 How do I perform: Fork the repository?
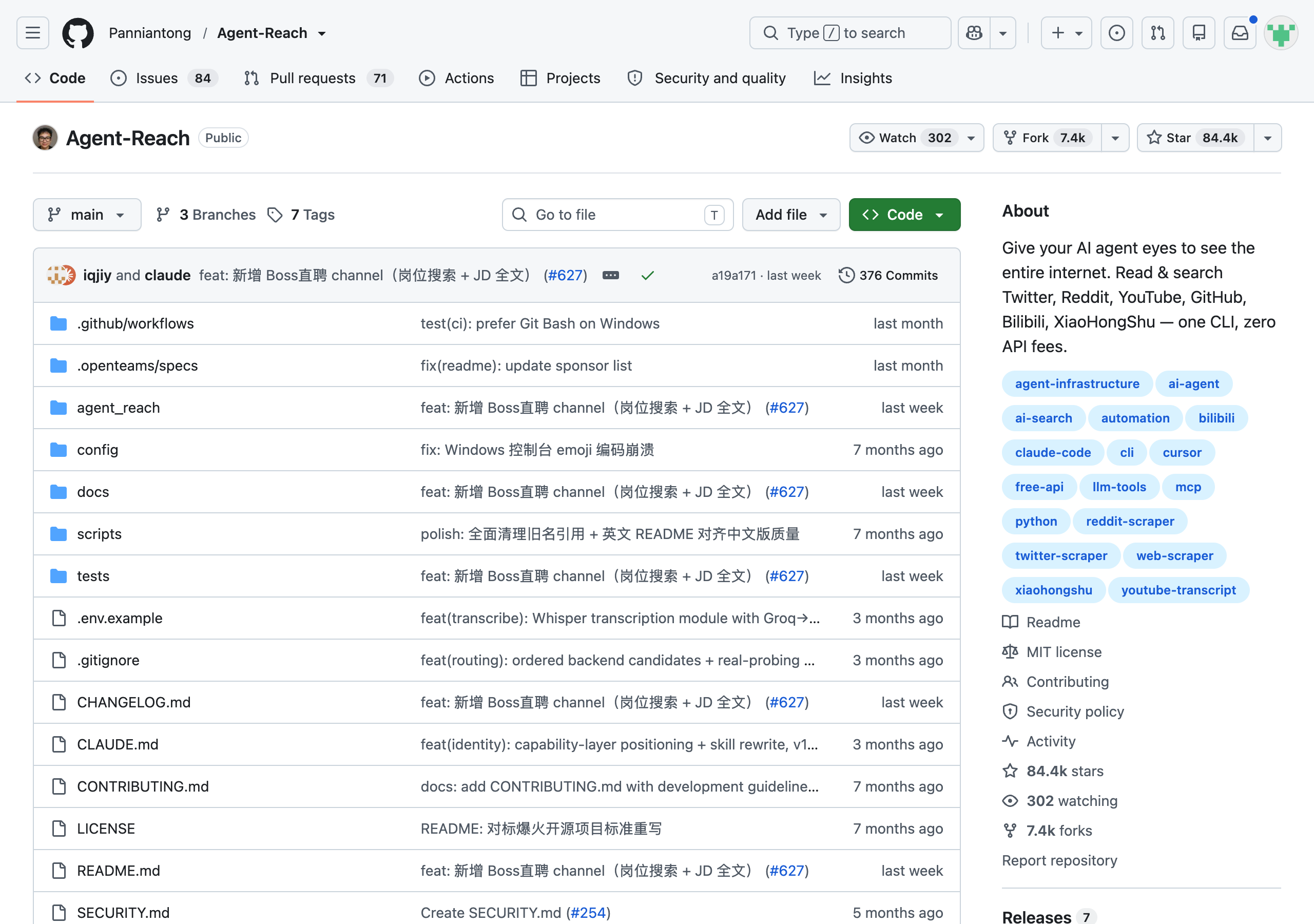(x=1047, y=138)
